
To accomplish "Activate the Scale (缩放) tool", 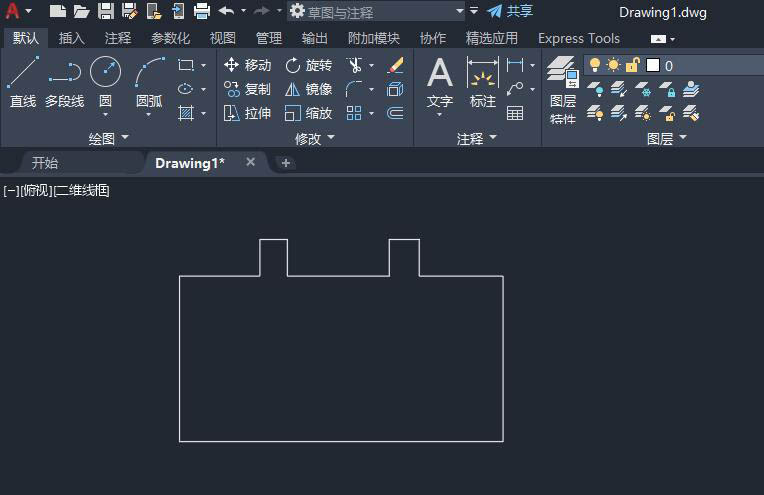I will click(308, 113).
